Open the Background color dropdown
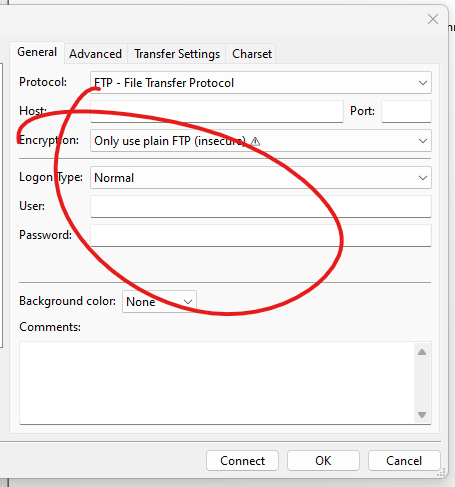This screenshot has height=487, width=455. 159,302
